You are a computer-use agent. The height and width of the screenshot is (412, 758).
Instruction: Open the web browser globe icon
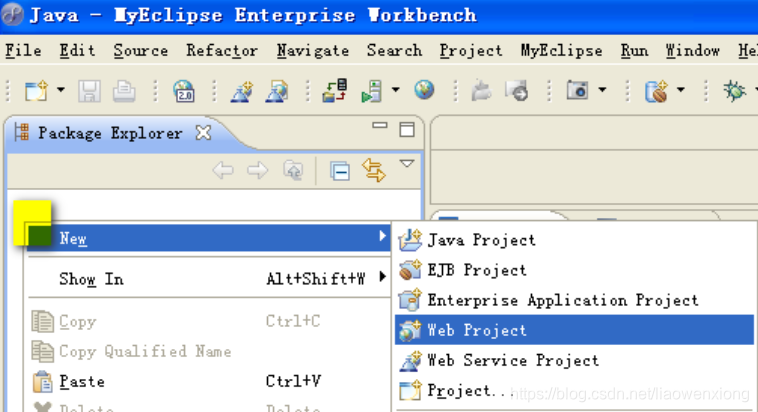coord(424,90)
